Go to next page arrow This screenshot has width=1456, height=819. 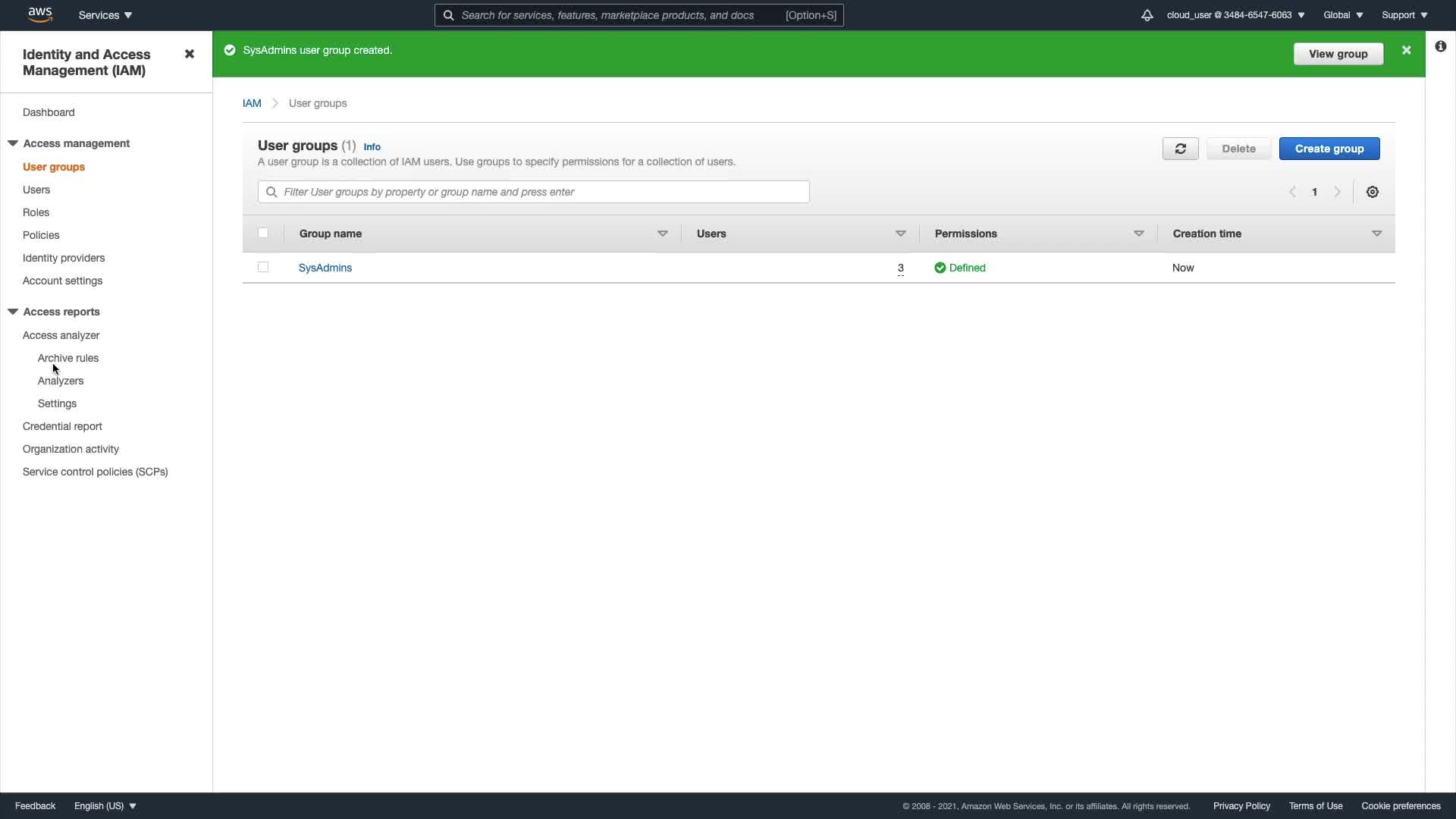pos(1337,192)
